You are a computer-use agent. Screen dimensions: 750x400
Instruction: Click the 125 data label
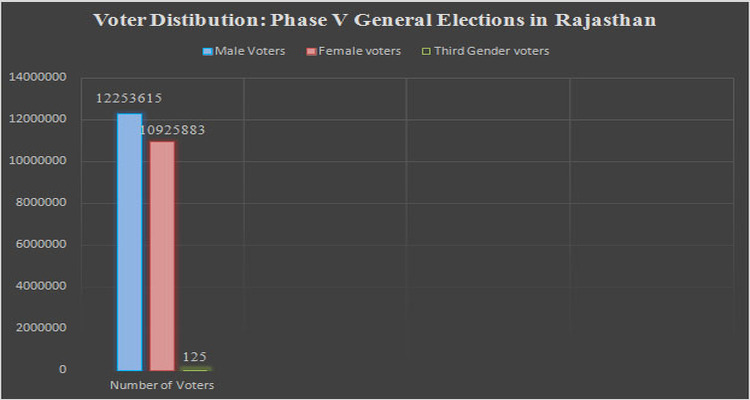point(194,356)
